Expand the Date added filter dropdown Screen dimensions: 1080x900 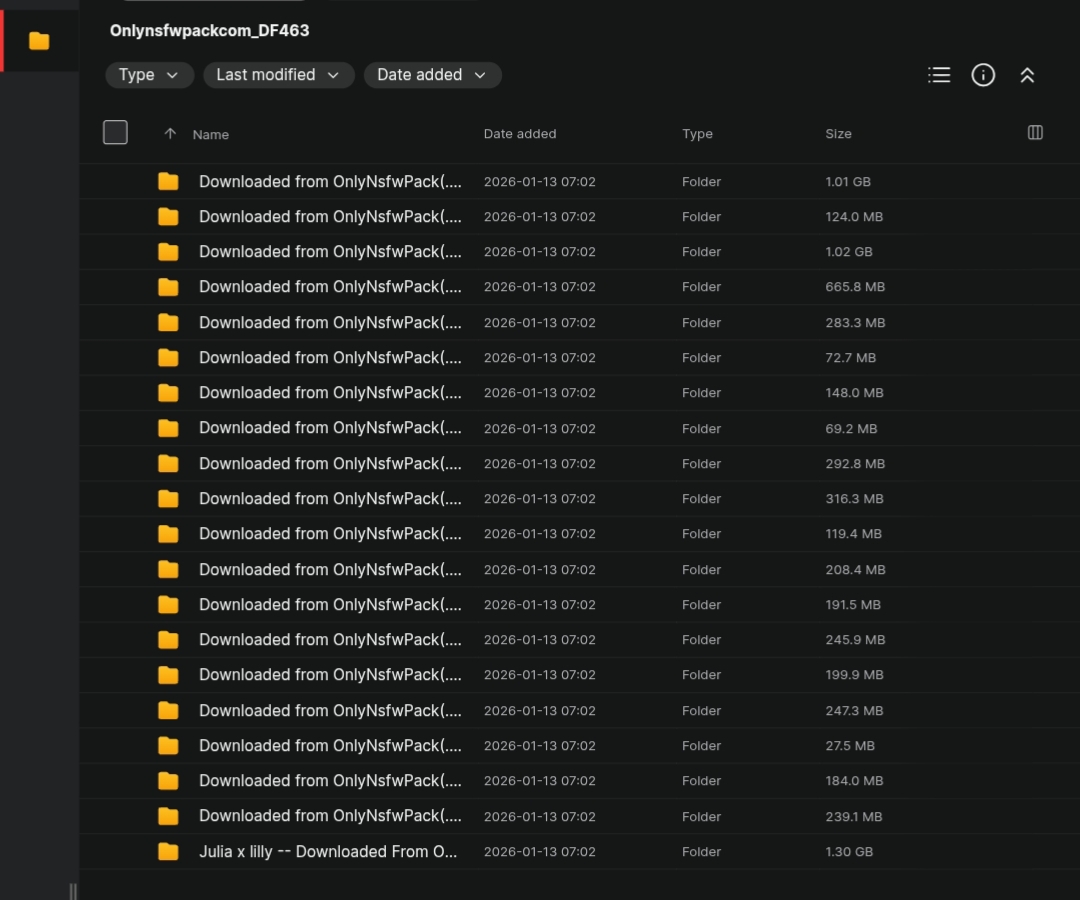(x=432, y=75)
